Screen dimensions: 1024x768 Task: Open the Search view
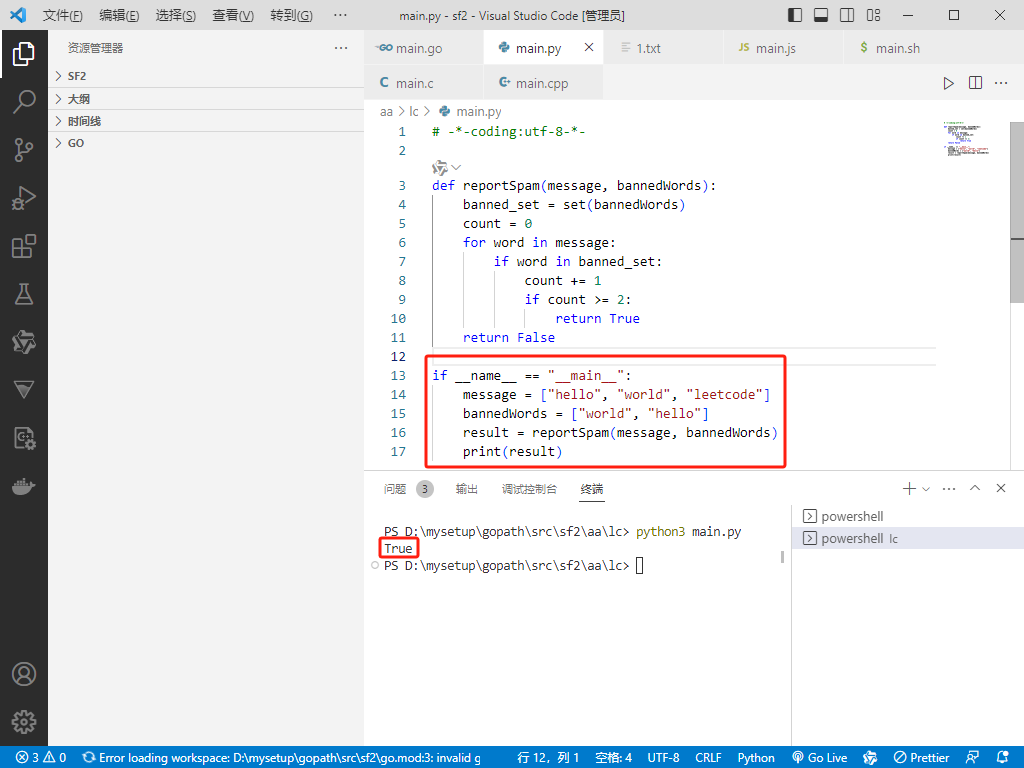pyautogui.click(x=24, y=102)
